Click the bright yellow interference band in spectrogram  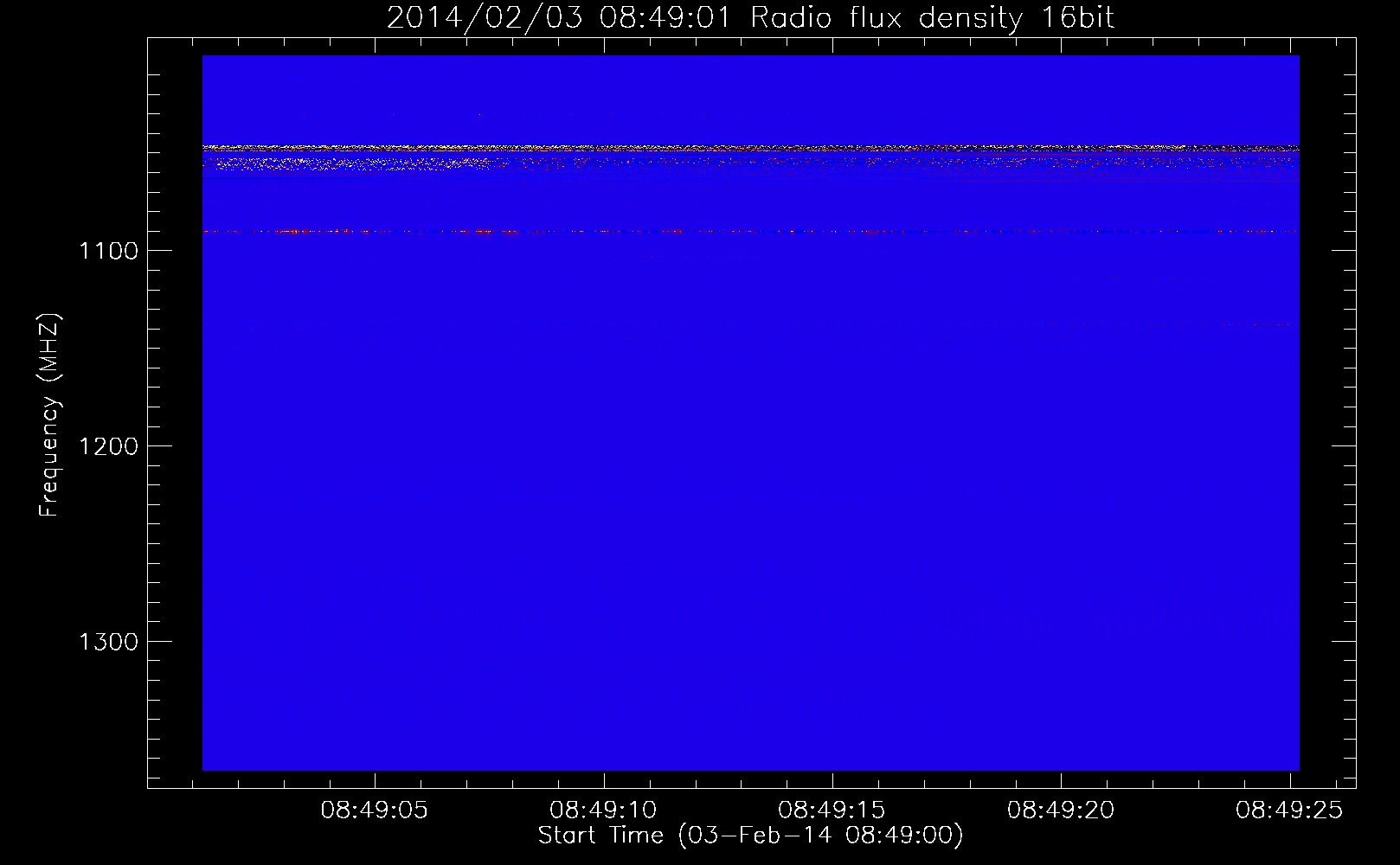pos(750,148)
